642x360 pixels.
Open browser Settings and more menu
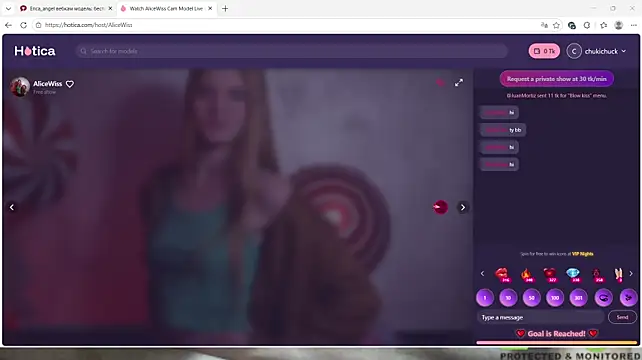pyautogui.click(x=633, y=25)
